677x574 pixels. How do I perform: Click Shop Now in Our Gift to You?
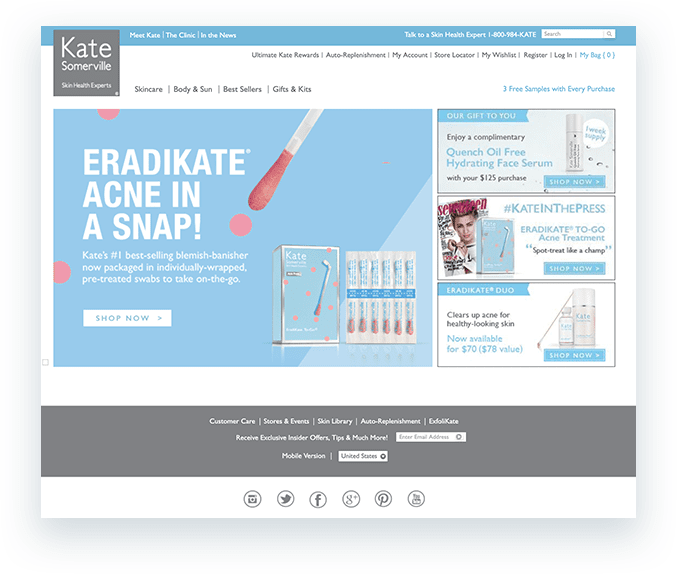tap(574, 182)
